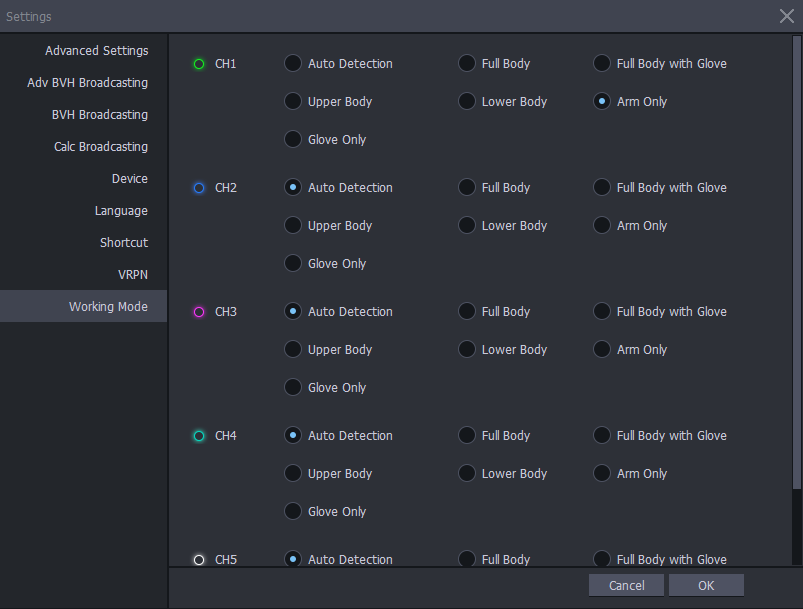Select Full Body mode for CH1

point(466,63)
